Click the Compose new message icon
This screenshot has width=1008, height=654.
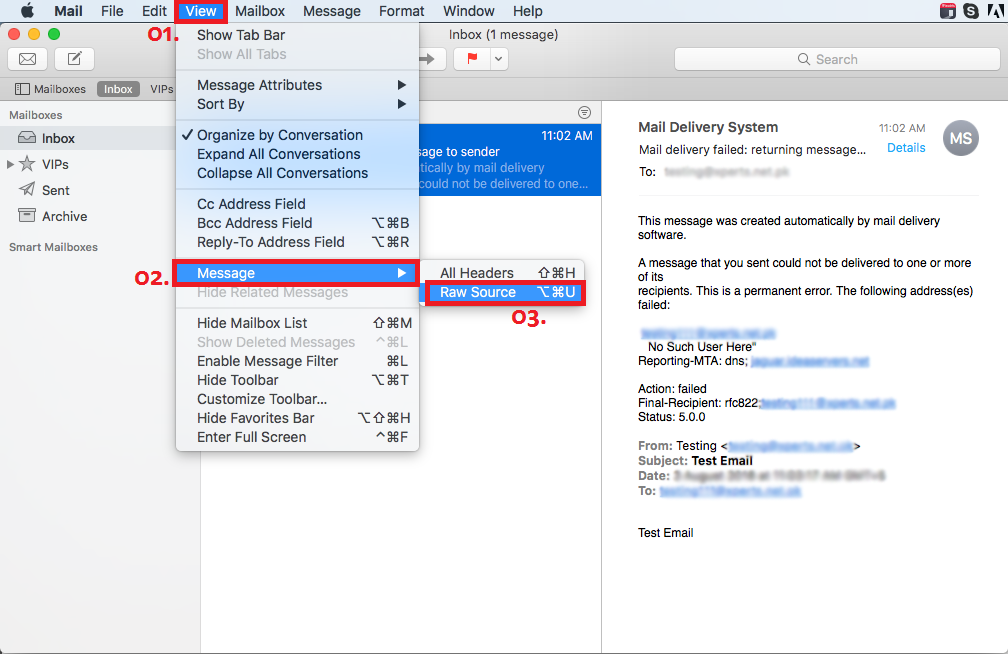pos(75,59)
